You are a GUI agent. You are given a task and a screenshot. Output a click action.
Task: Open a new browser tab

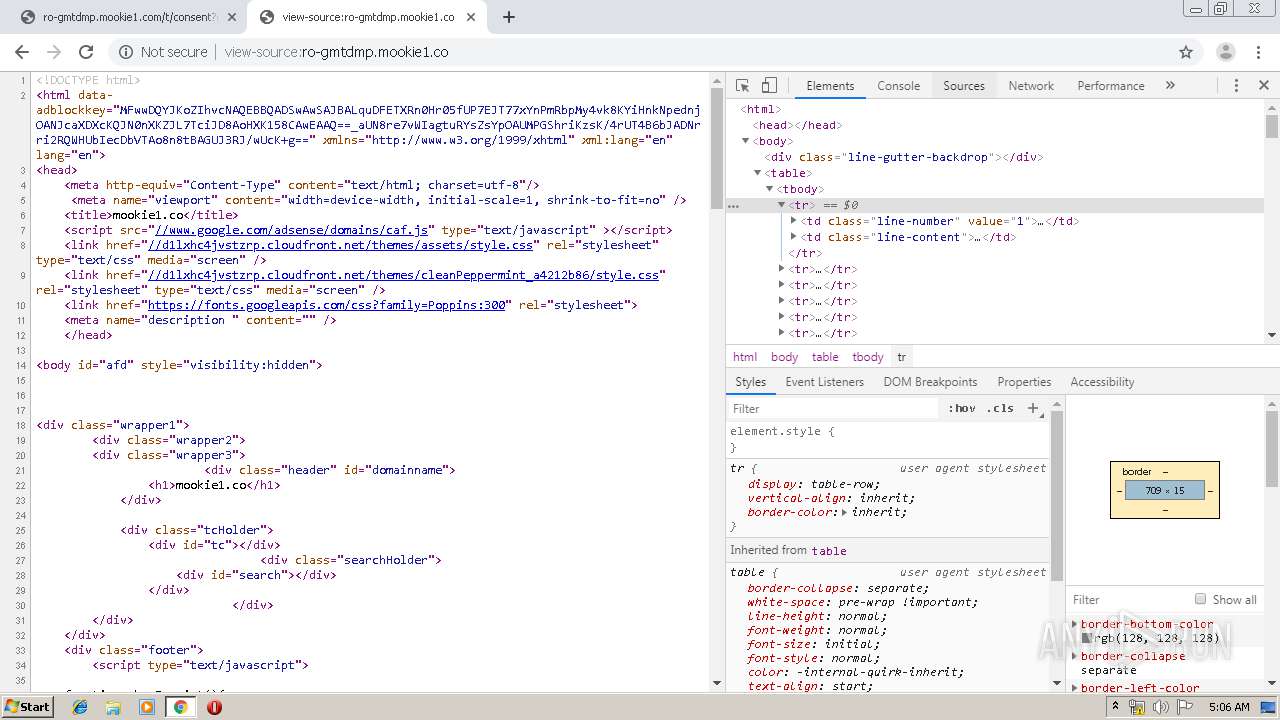coord(508,17)
